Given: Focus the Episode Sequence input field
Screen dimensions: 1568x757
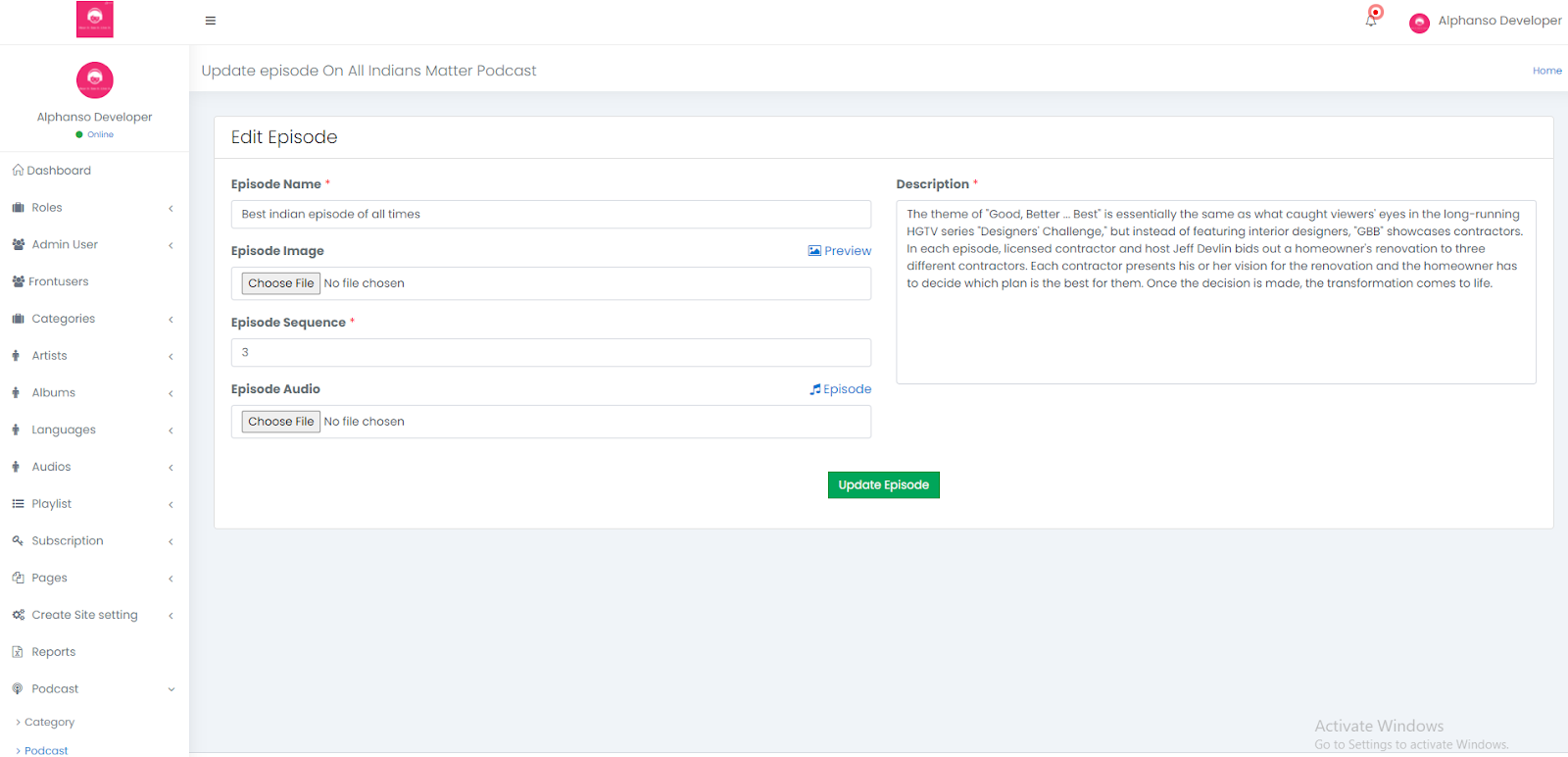Looking at the screenshot, I should pos(551,352).
